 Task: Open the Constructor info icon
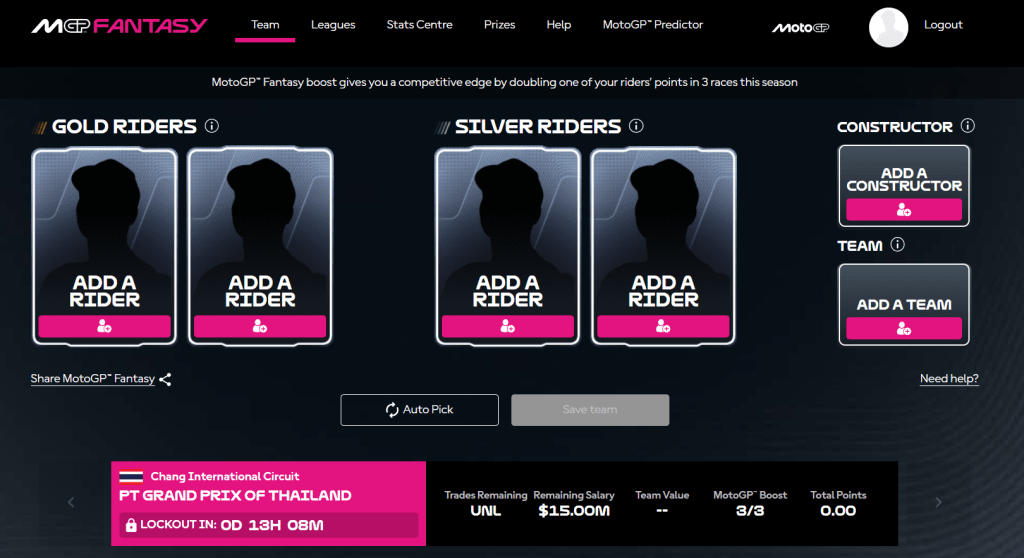(967, 126)
